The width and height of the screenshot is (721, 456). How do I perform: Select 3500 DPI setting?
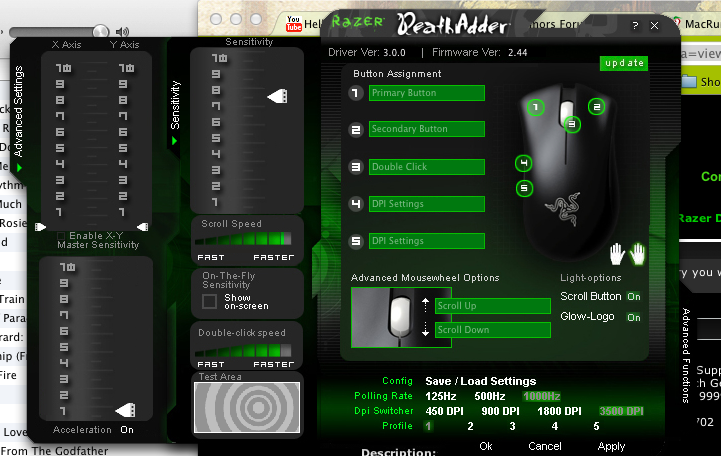pyautogui.click(x=621, y=411)
